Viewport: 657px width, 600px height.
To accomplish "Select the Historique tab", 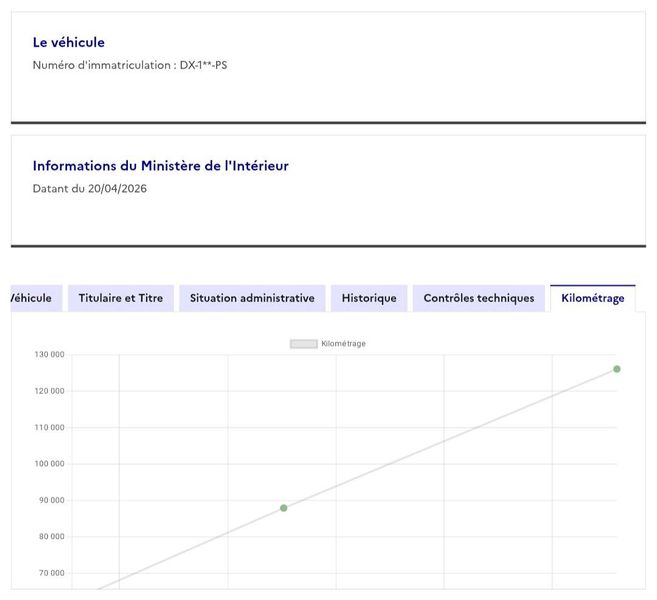I will (x=369, y=298).
